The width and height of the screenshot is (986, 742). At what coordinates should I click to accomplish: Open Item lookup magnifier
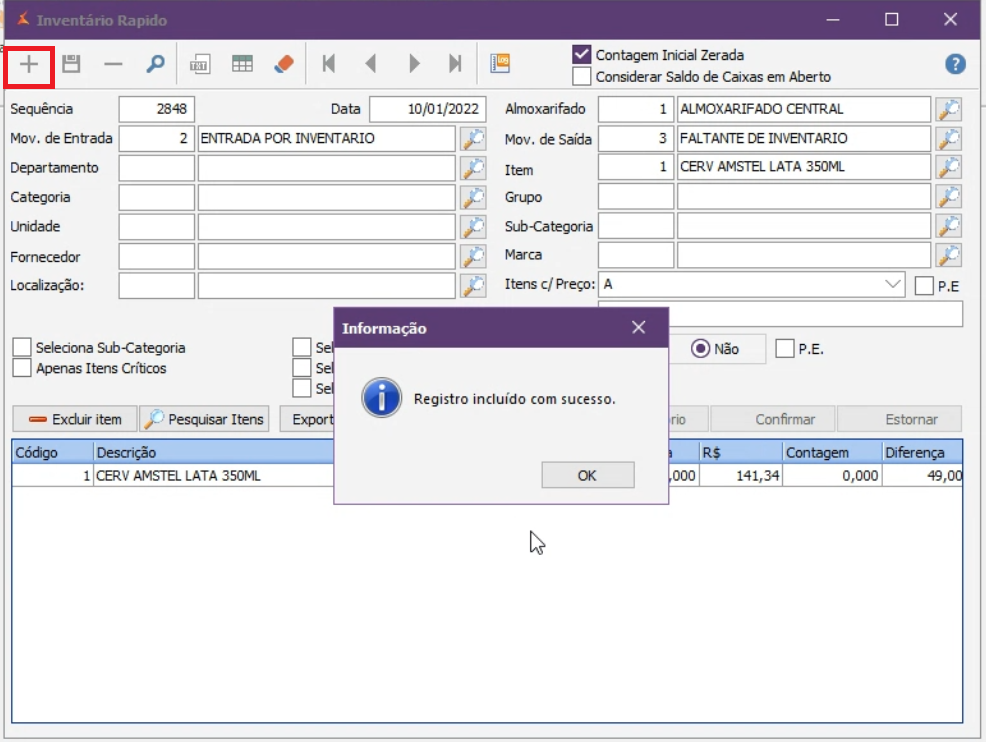click(949, 167)
